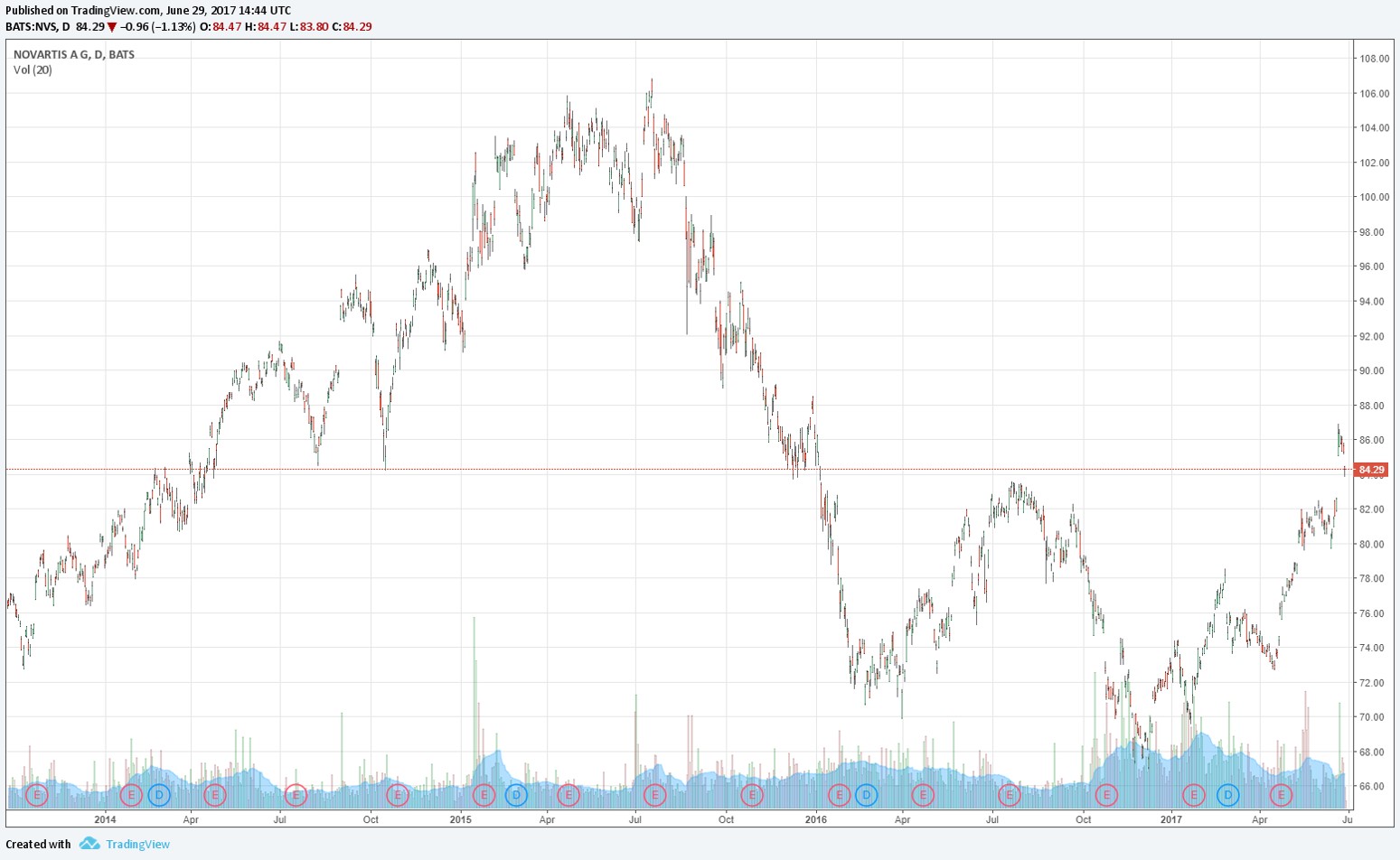1400x860 pixels.
Task: Select the 2016 label on time axis
Action: coord(816,820)
